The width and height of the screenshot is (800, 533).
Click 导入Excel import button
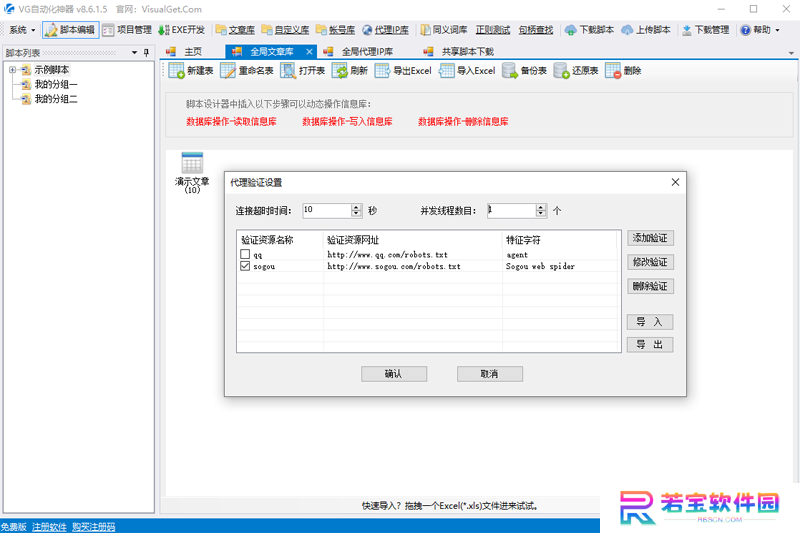click(x=467, y=71)
